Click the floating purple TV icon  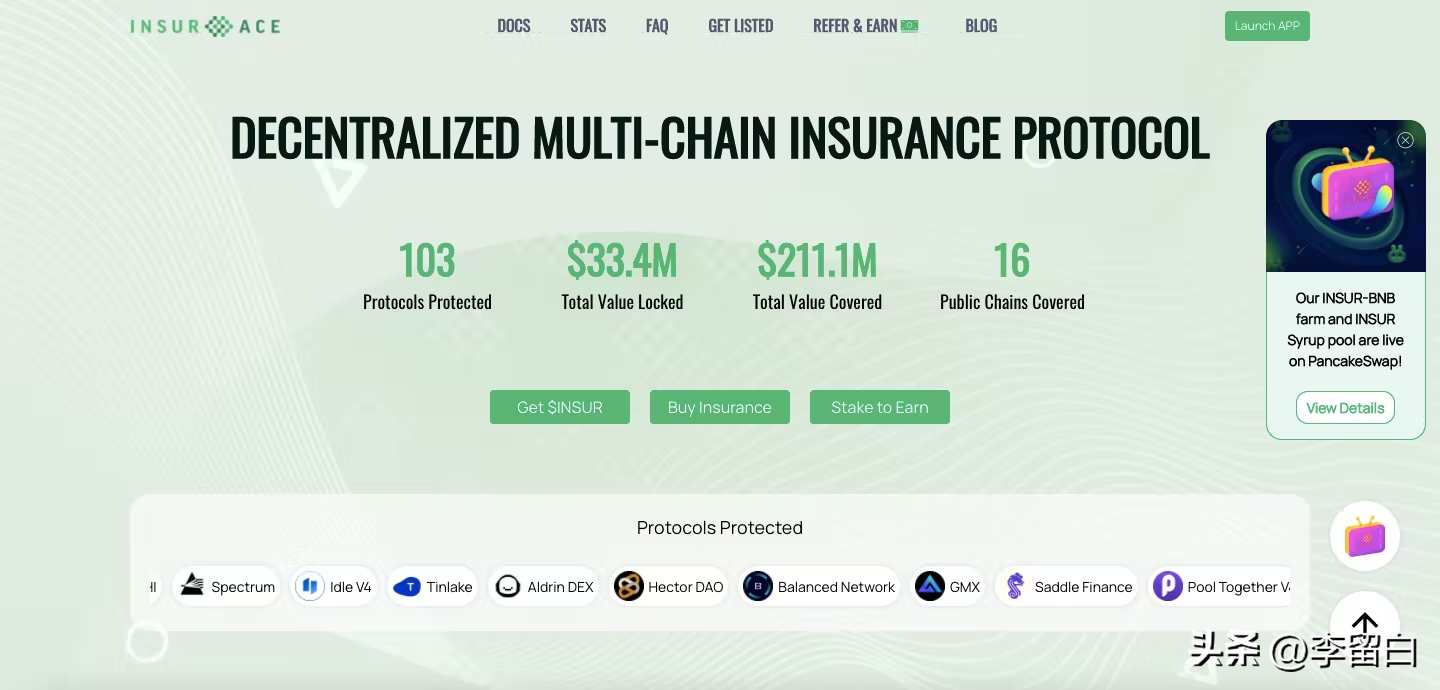point(1365,537)
